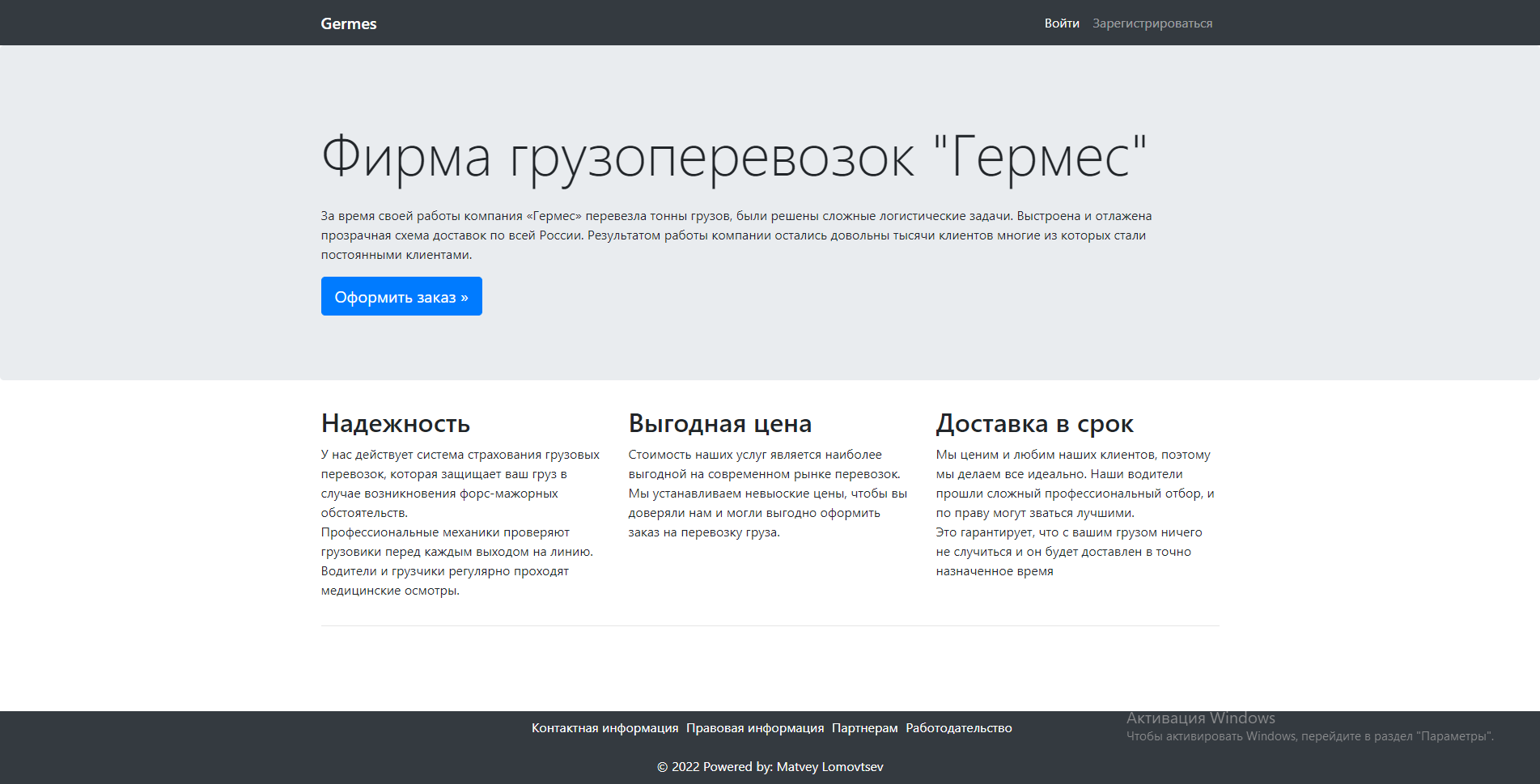This screenshot has width=1540, height=784.
Task: Go to the «Партнерам» footer page
Action: click(864, 727)
